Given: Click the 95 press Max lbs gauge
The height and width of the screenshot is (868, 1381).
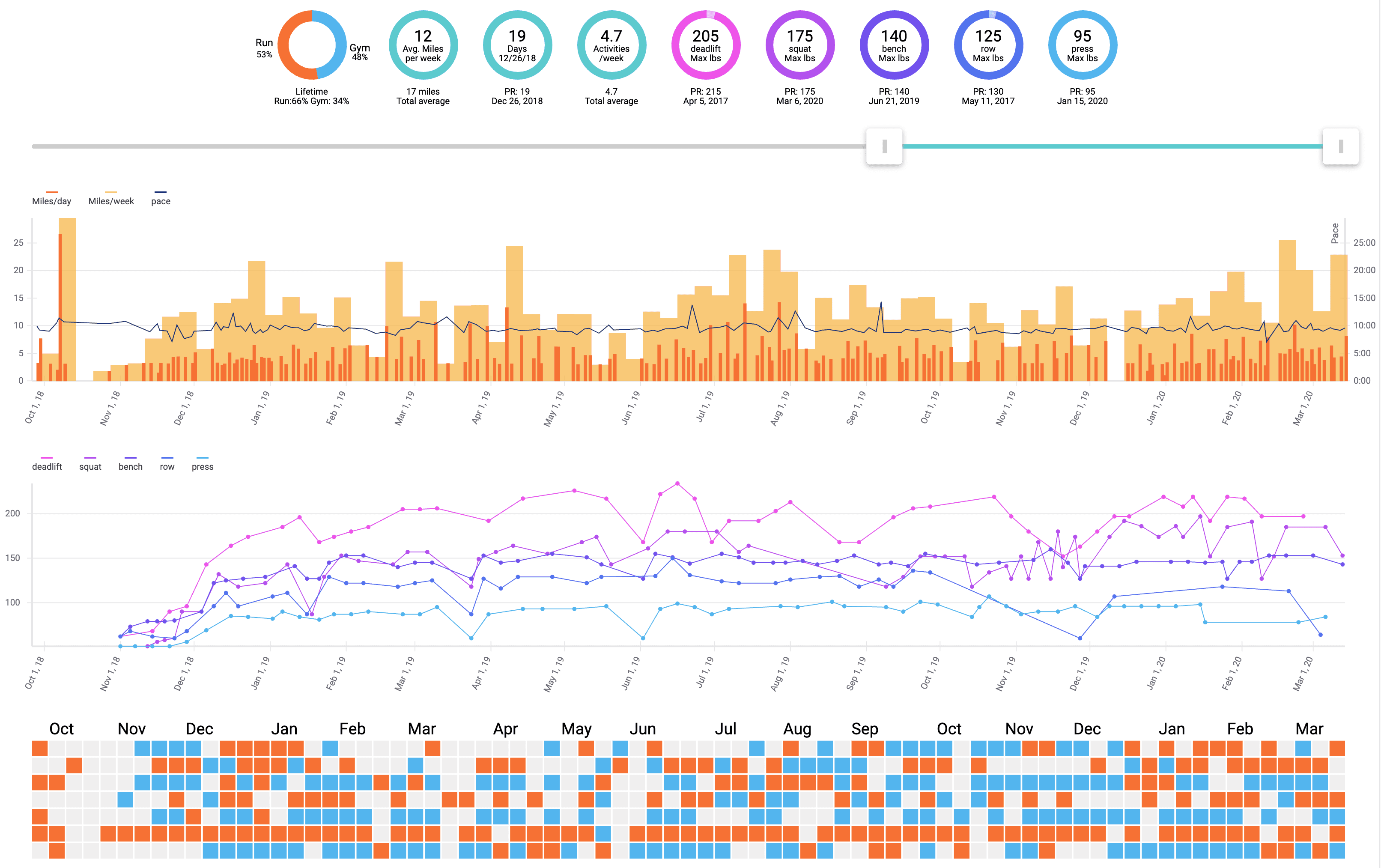Looking at the screenshot, I should (x=1082, y=45).
